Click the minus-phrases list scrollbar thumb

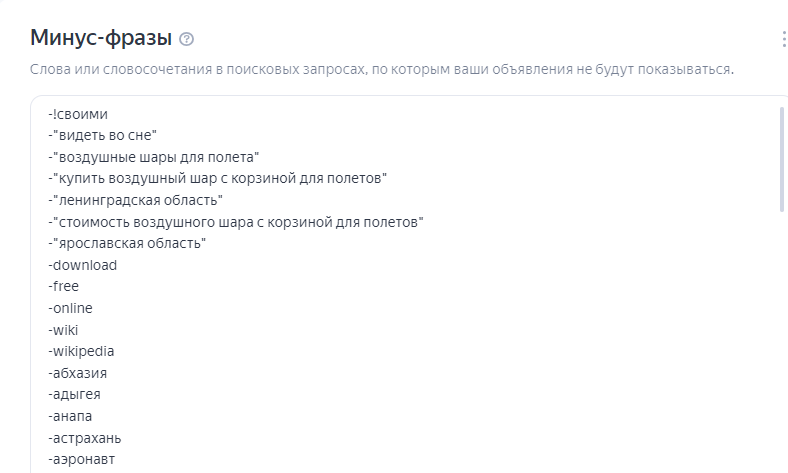point(781,159)
